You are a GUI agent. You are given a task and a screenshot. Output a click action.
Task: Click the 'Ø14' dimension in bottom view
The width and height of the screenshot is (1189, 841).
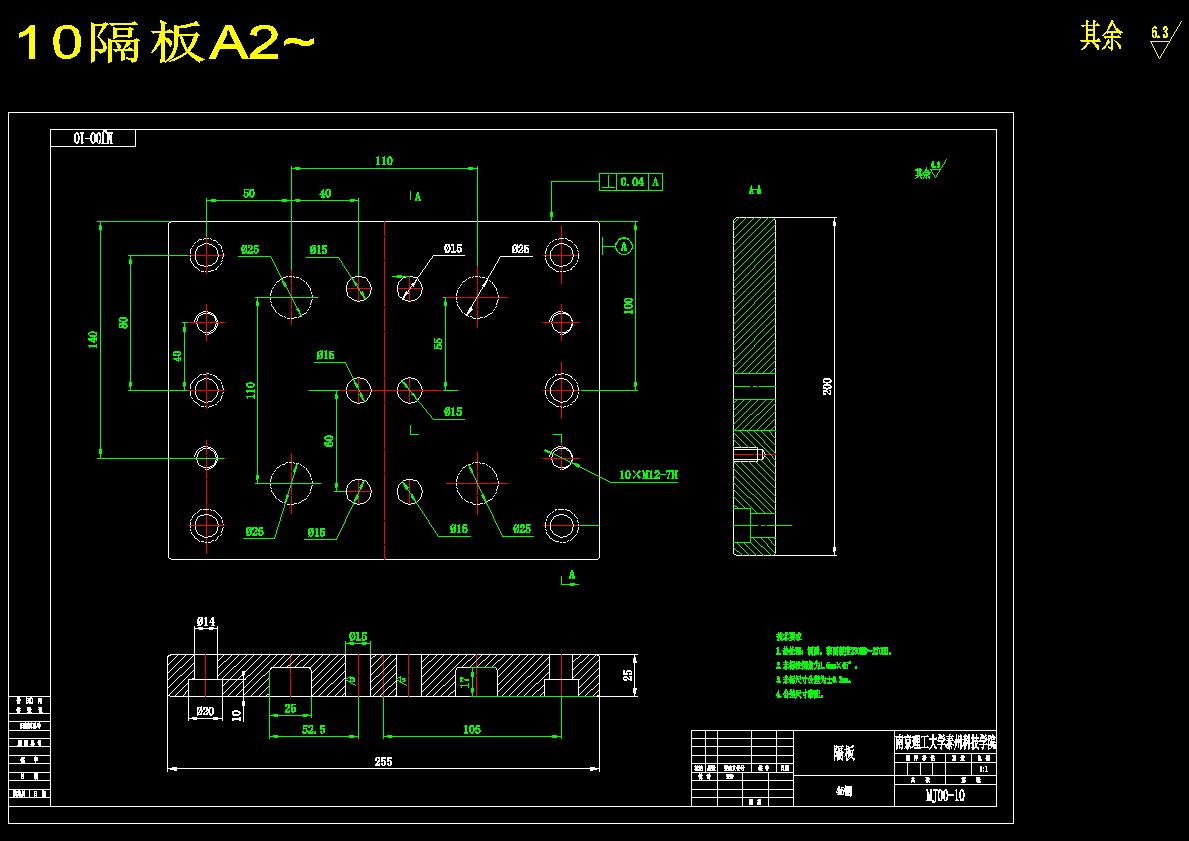tap(205, 622)
